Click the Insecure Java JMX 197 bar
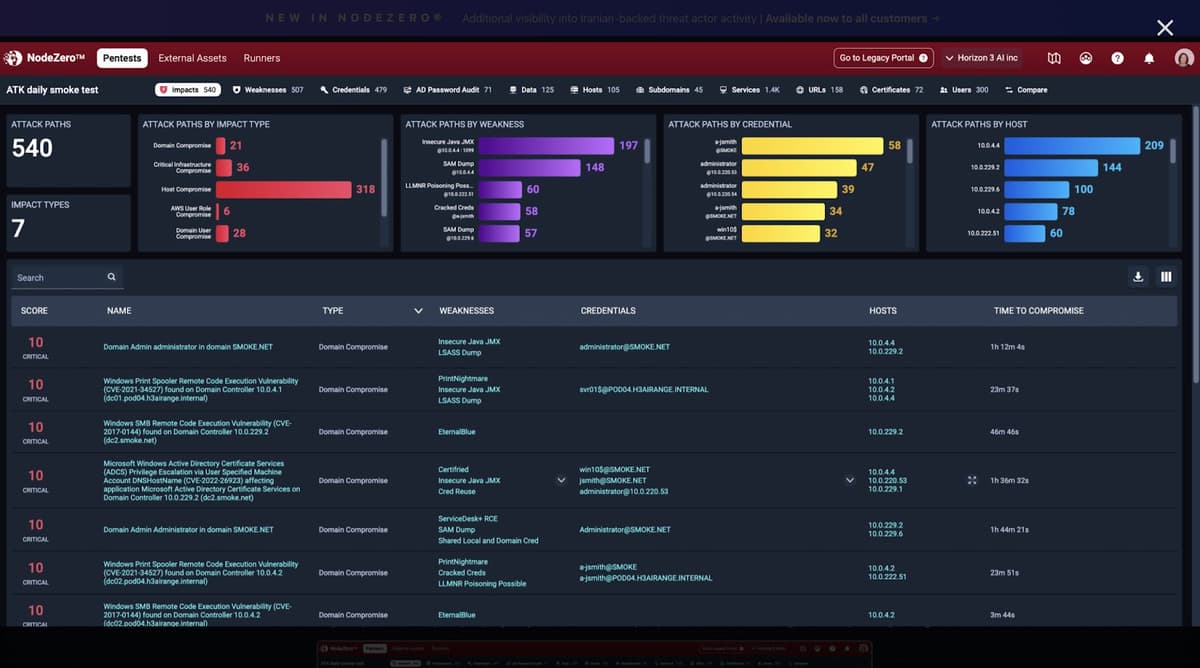Viewport: 1200px width, 668px height. pyautogui.click(x=546, y=145)
